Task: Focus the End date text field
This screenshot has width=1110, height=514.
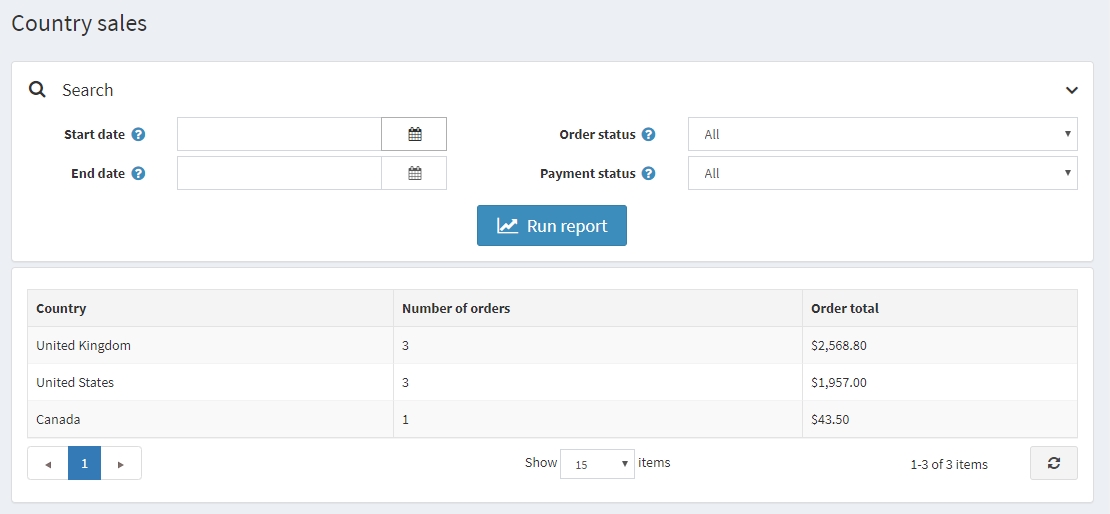Action: pos(279,173)
